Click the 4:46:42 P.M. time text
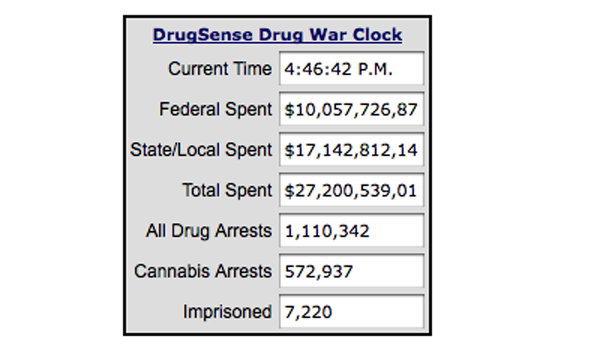 pyautogui.click(x=339, y=69)
